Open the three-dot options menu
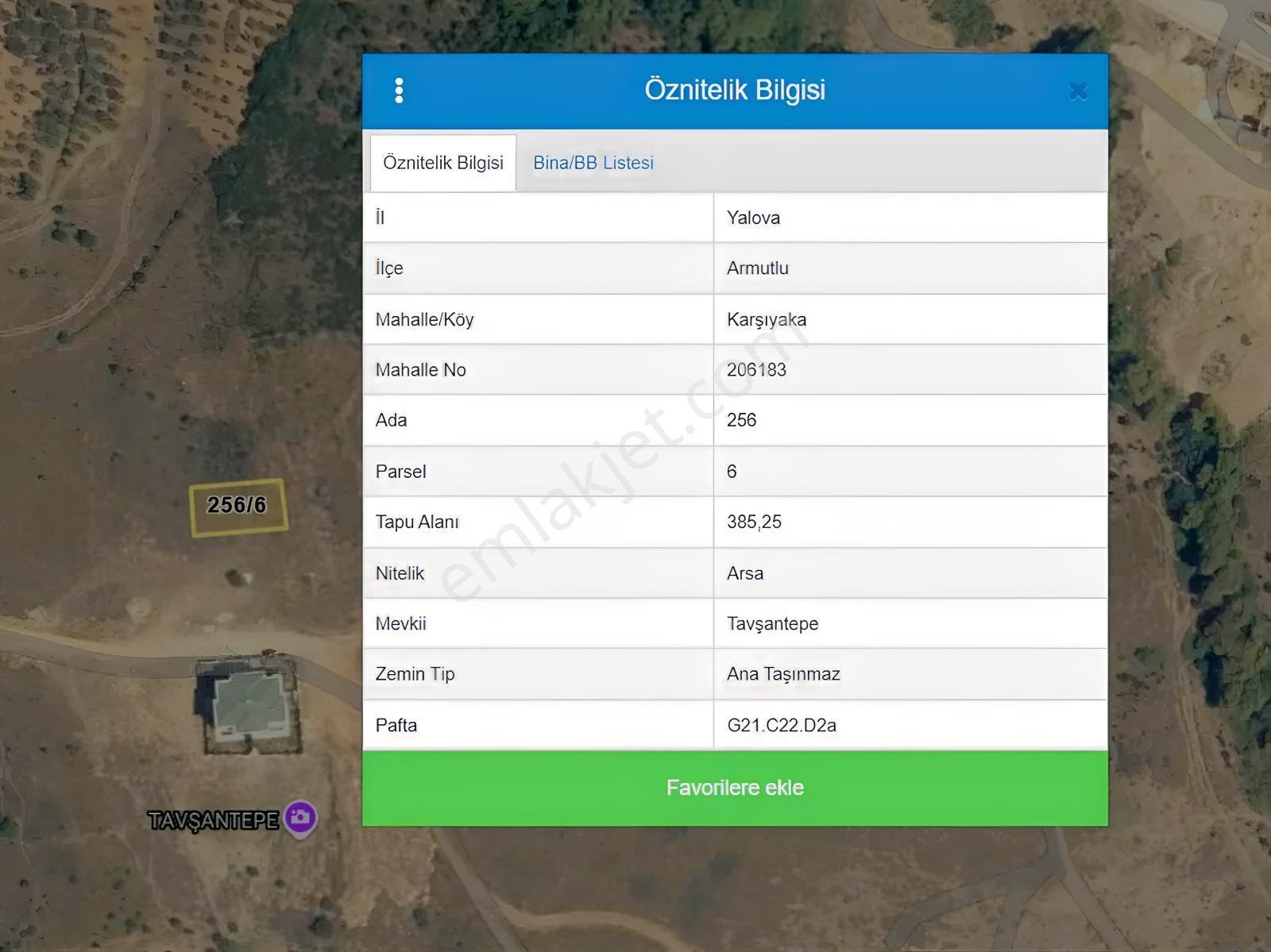Screen dimensions: 1271x952 point(399,91)
